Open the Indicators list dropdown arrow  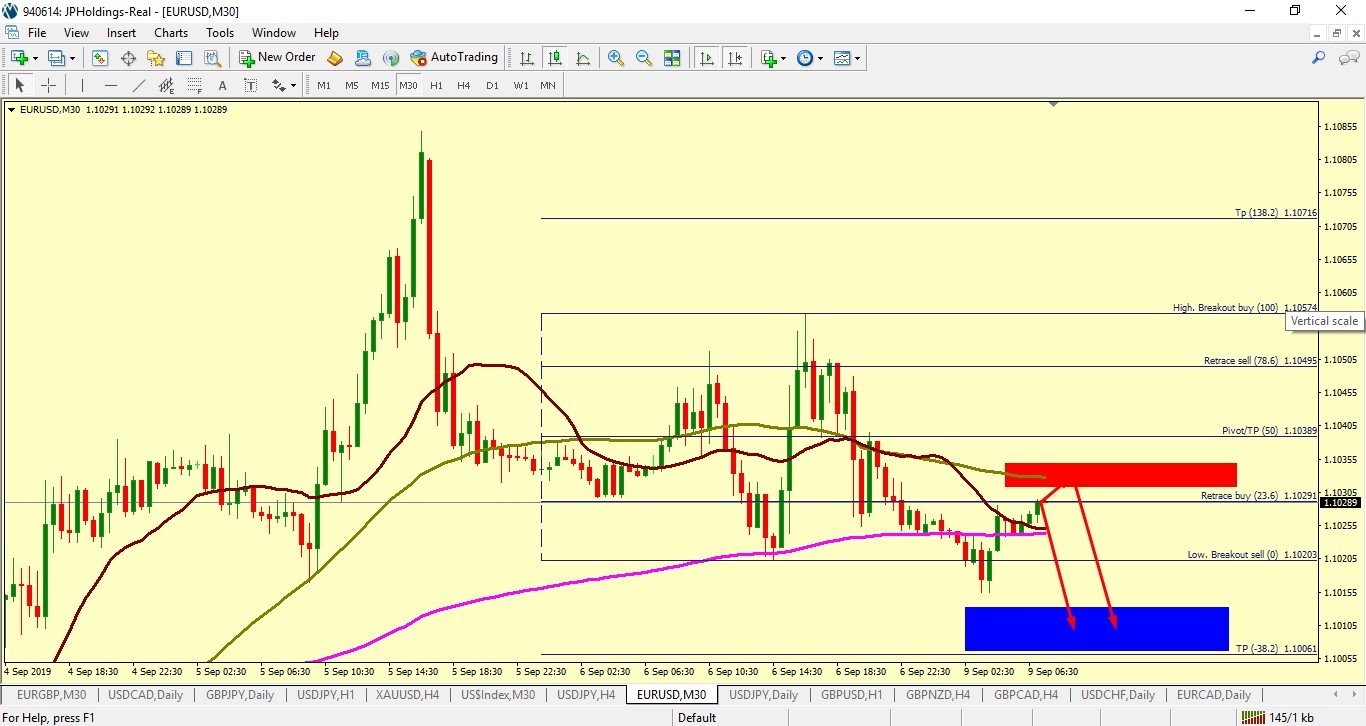click(x=783, y=58)
